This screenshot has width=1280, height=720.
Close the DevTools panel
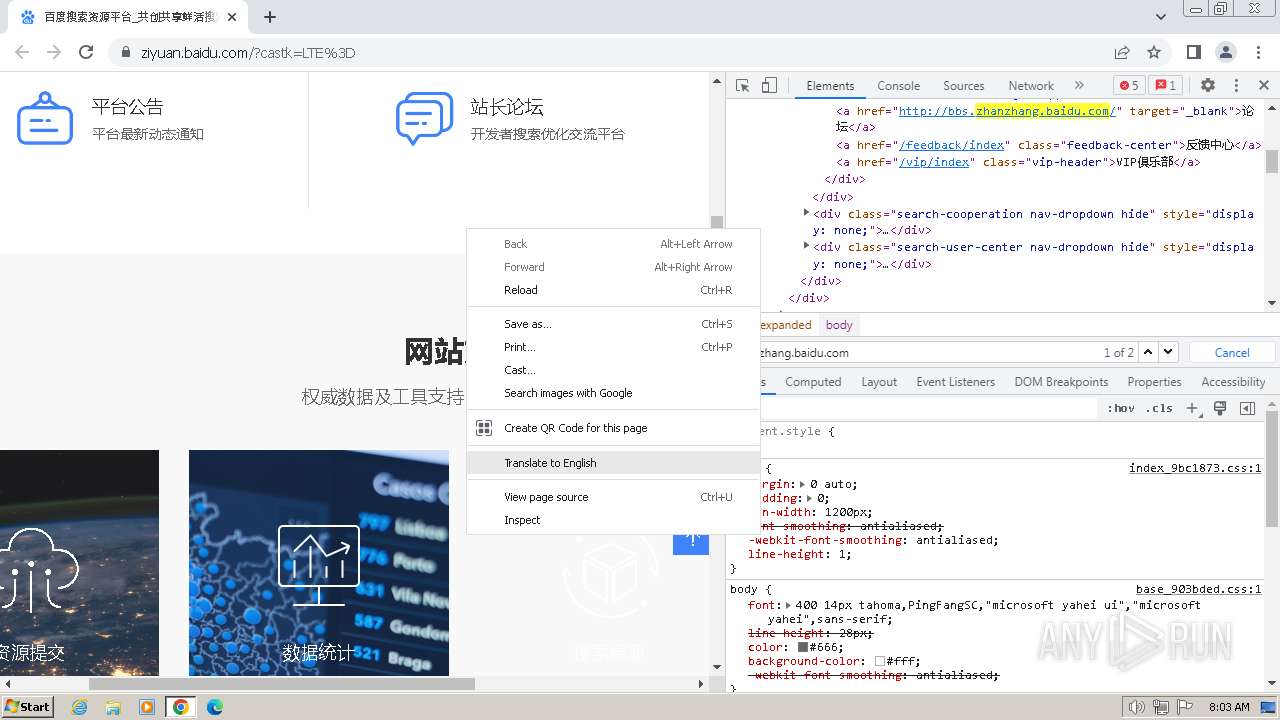pyautogui.click(x=1264, y=86)
